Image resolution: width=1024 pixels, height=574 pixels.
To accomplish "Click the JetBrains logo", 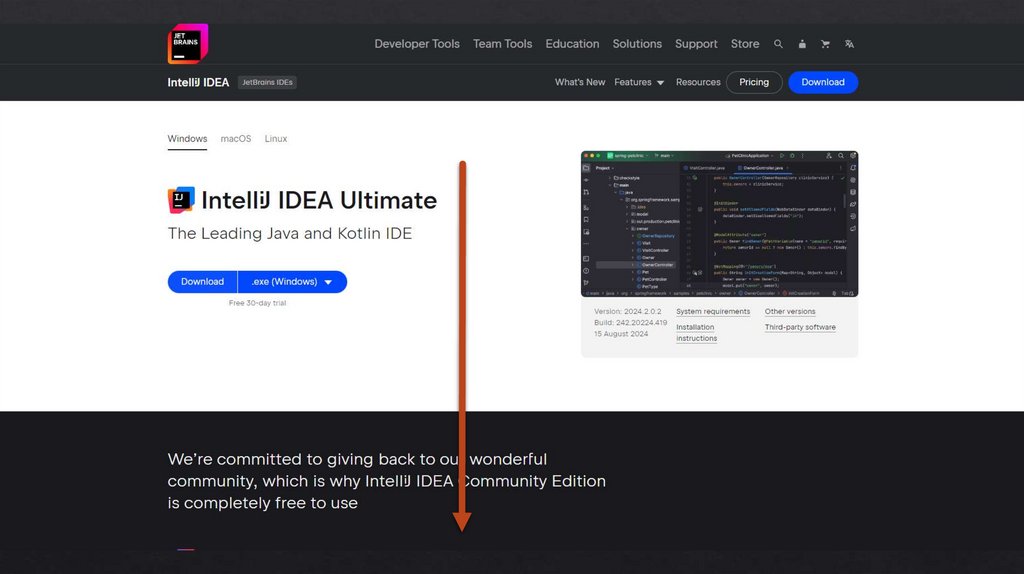I will [188, 44].
